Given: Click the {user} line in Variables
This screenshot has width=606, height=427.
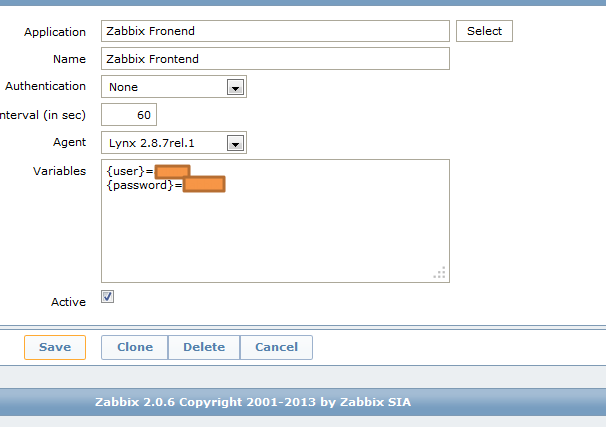Looking at the screenshot, I should pos(129,171).
